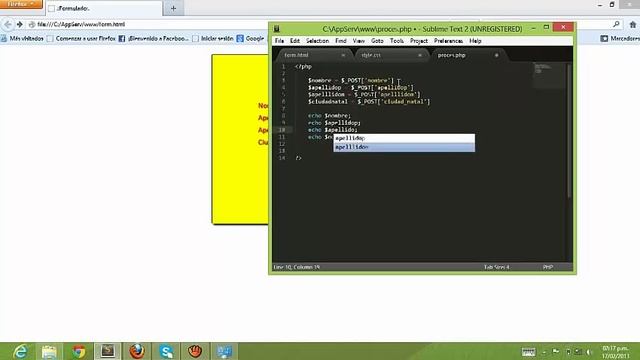Open the Find menu

[340, 41]
